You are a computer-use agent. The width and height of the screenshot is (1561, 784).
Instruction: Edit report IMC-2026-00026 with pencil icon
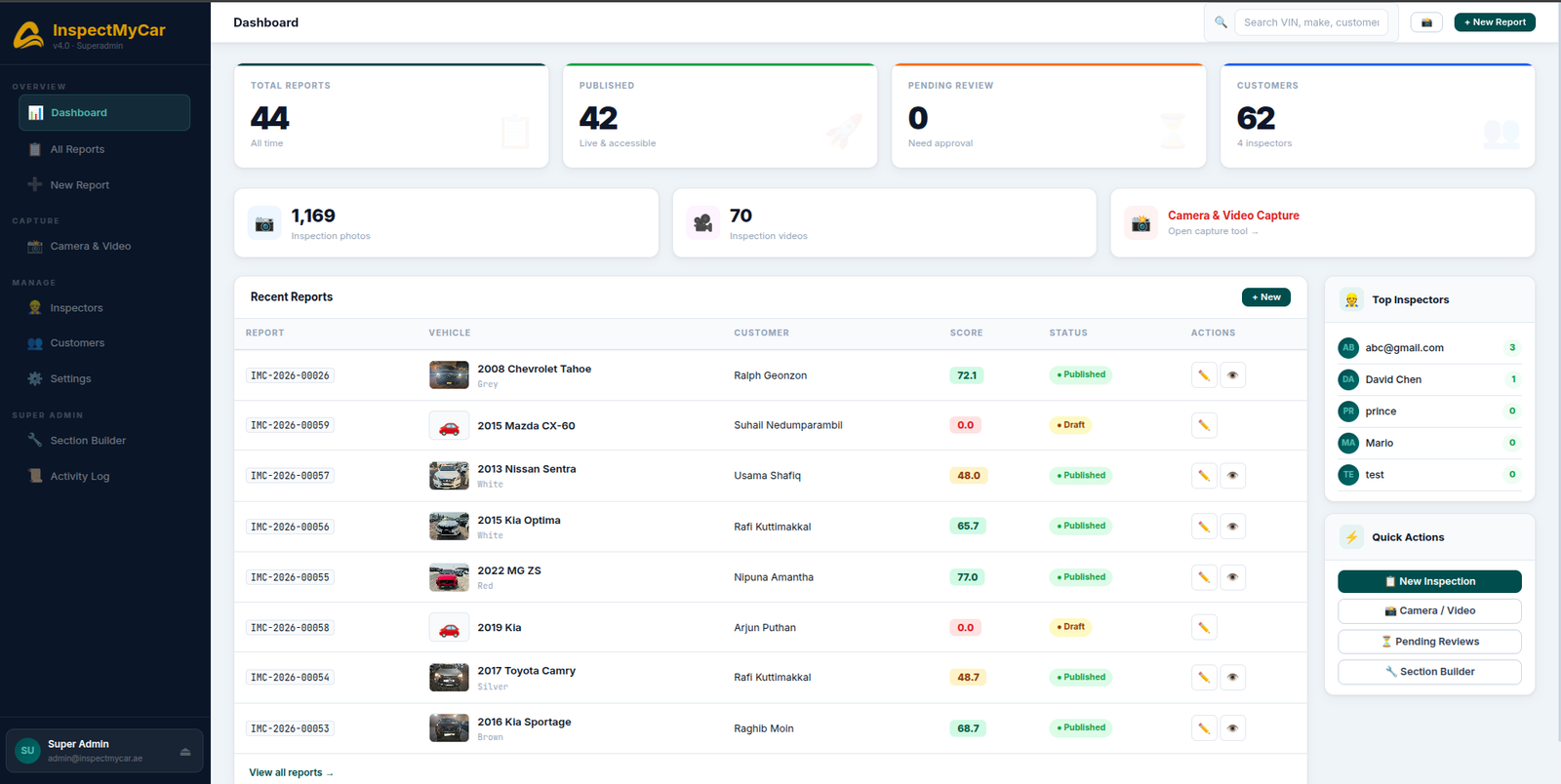1204,375
